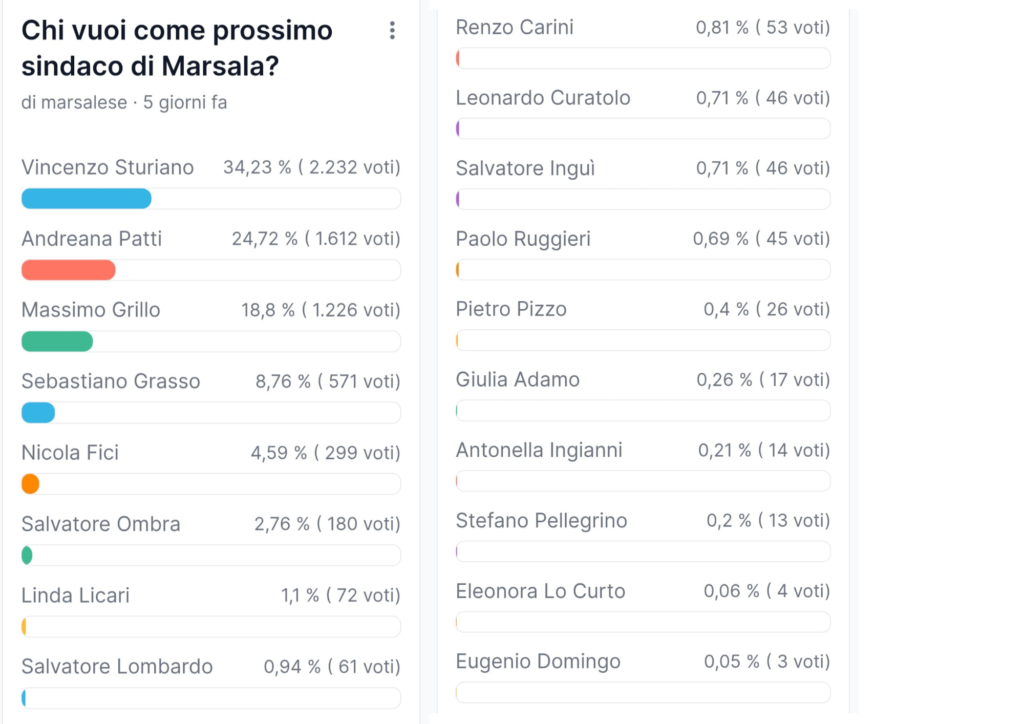Click the Massimo Grillo green result bar
Image resolution: width=1024 pixels, height=724 pixels.
(57, 341)
